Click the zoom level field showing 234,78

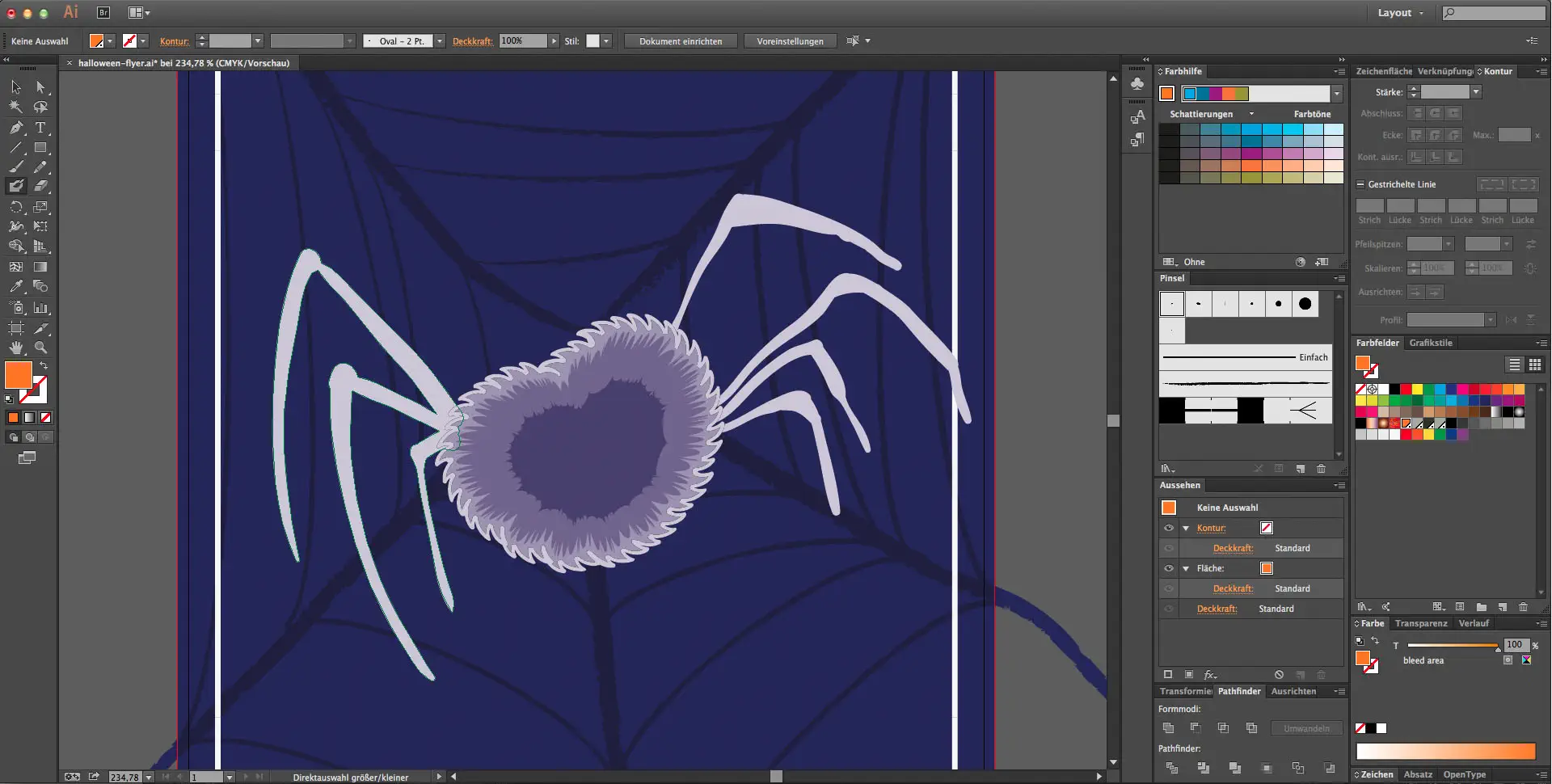coord(124,777)
